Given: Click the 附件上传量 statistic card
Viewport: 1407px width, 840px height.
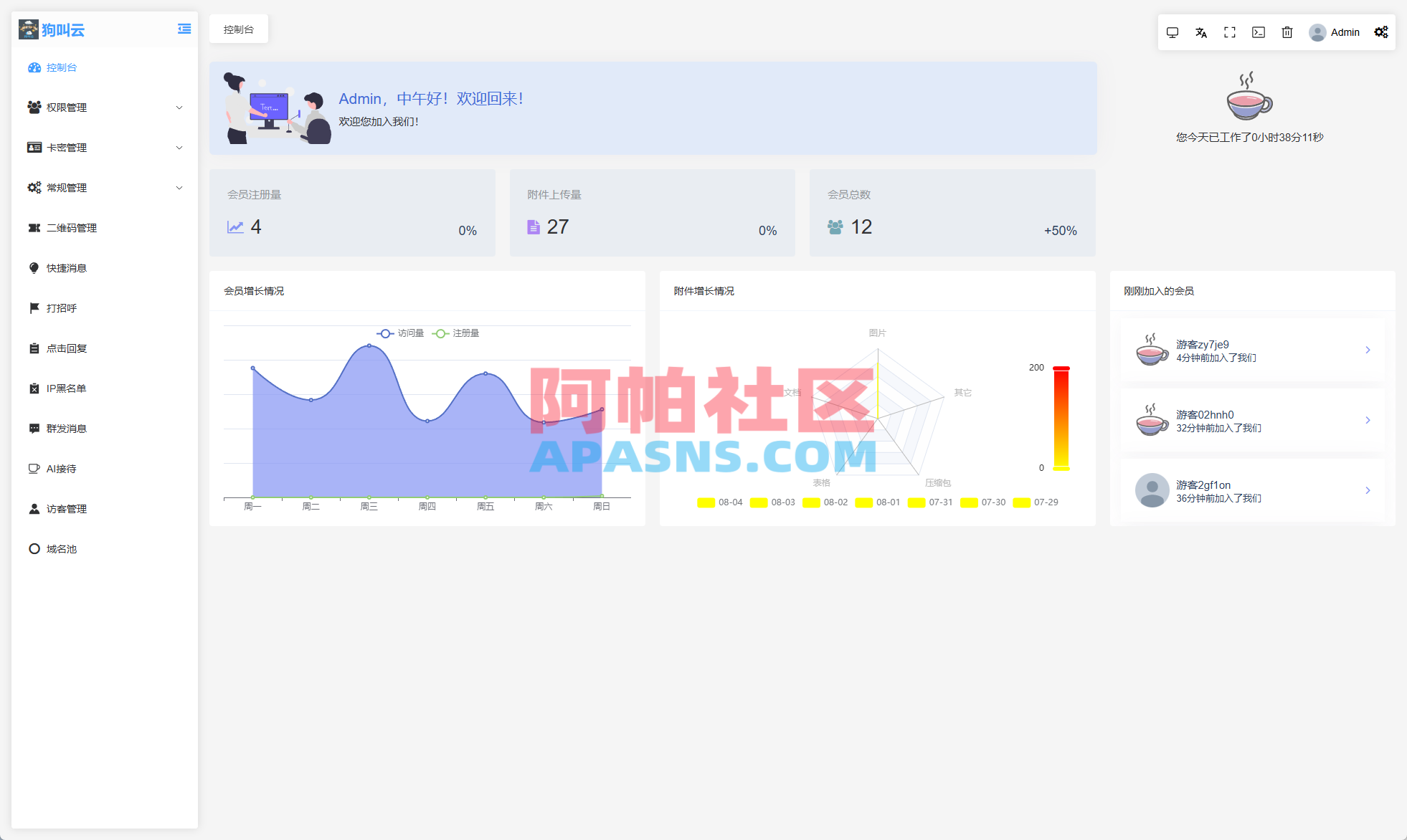Looking at the screenshot, I should pyautogui.click(x=653, y=213).
